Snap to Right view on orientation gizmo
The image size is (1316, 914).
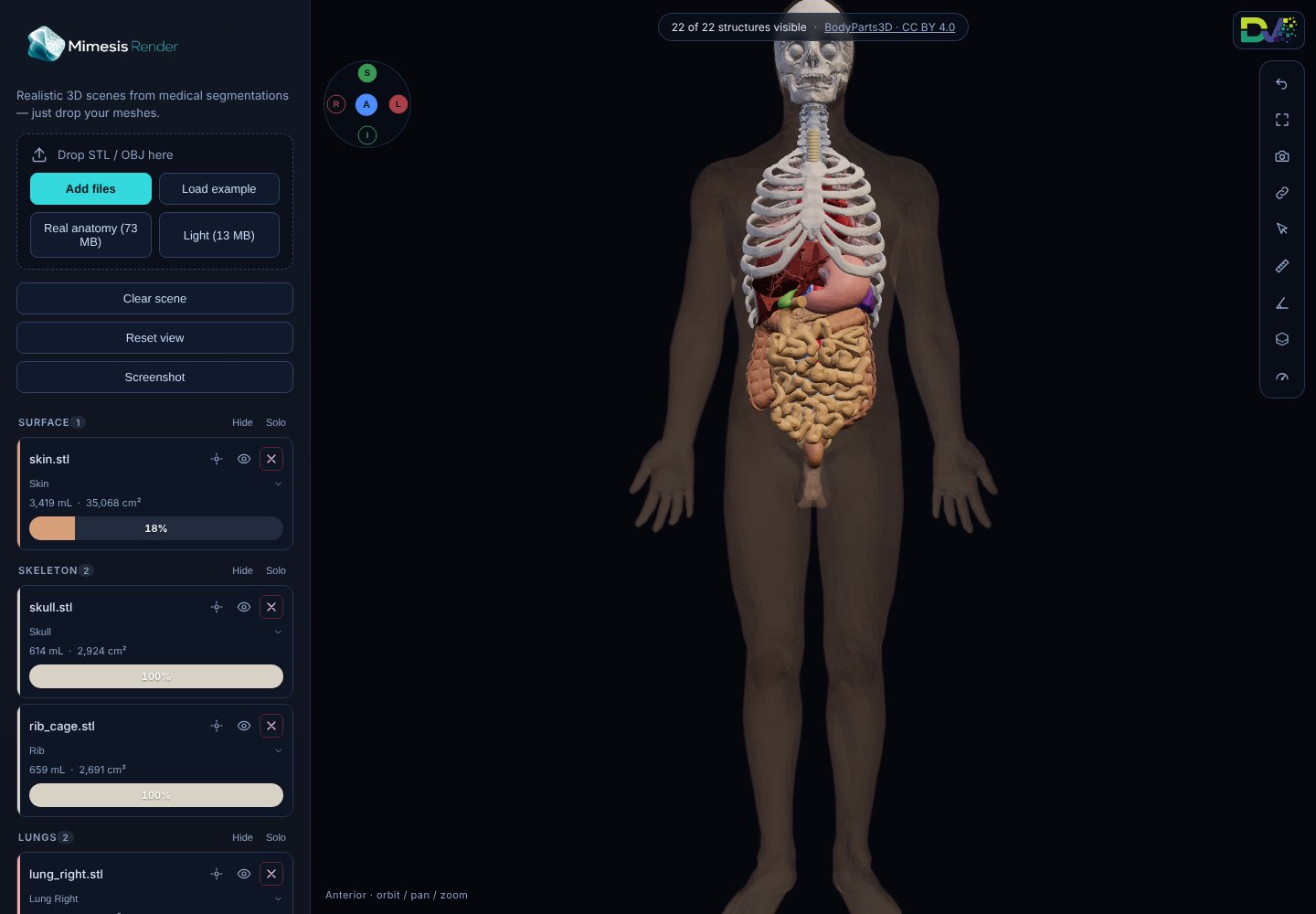coord(336,104)
